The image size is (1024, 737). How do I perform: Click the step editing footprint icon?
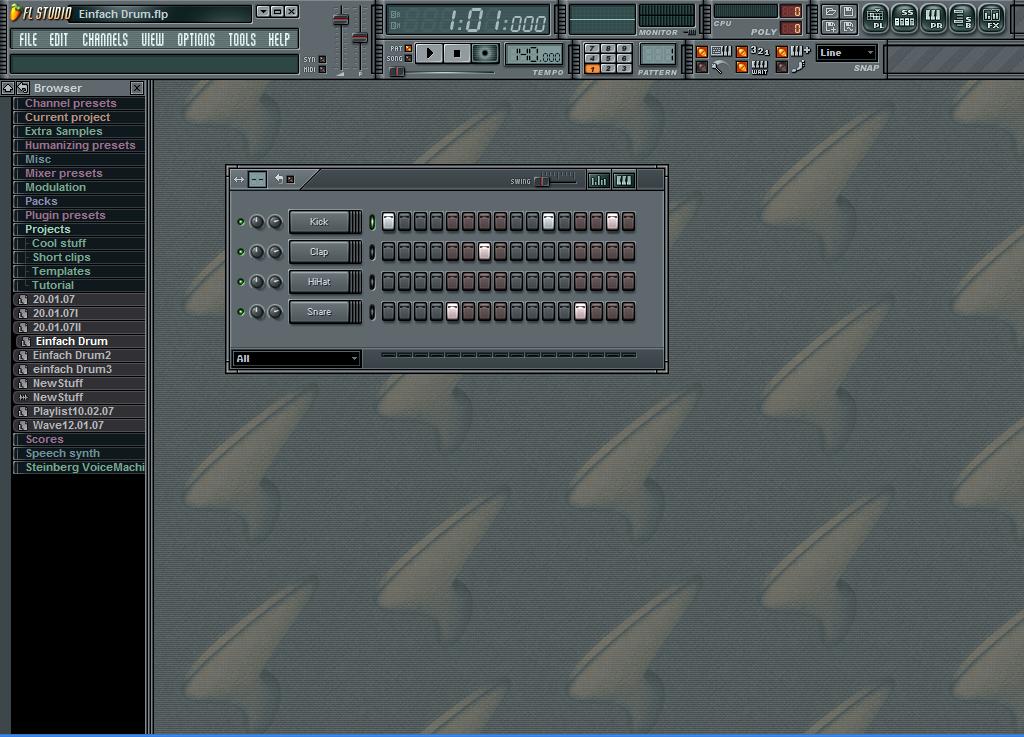[x=798, y=67]
